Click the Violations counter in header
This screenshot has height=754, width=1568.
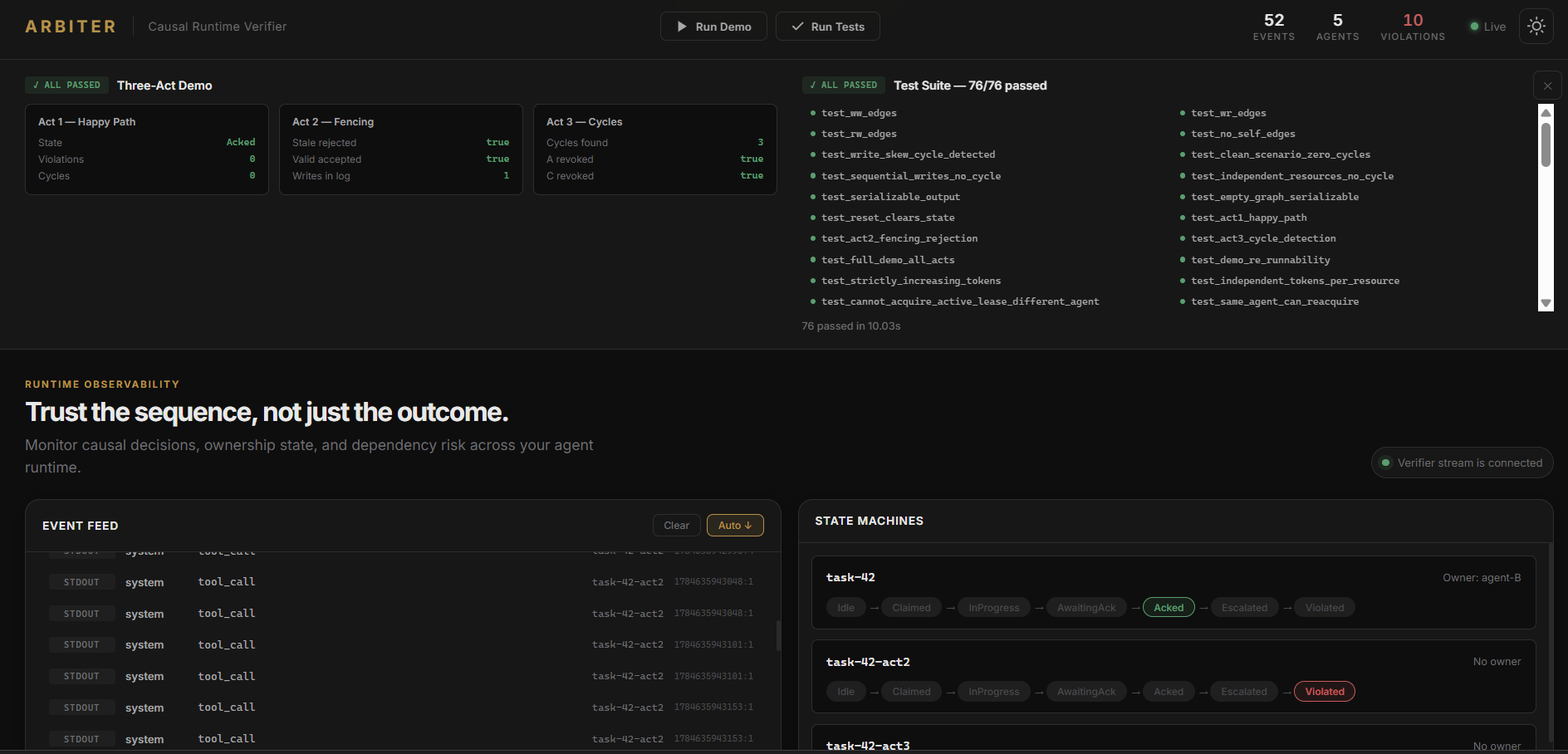pyautogui.click(x=1413, y=27)
